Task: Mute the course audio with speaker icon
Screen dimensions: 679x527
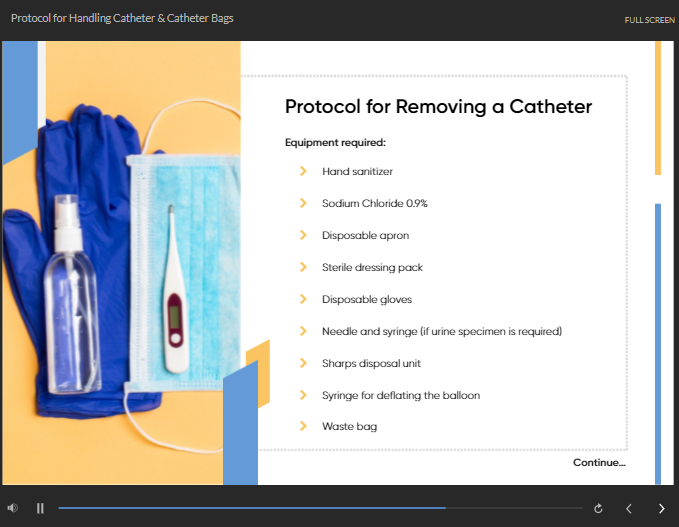Action: [13, 508]
